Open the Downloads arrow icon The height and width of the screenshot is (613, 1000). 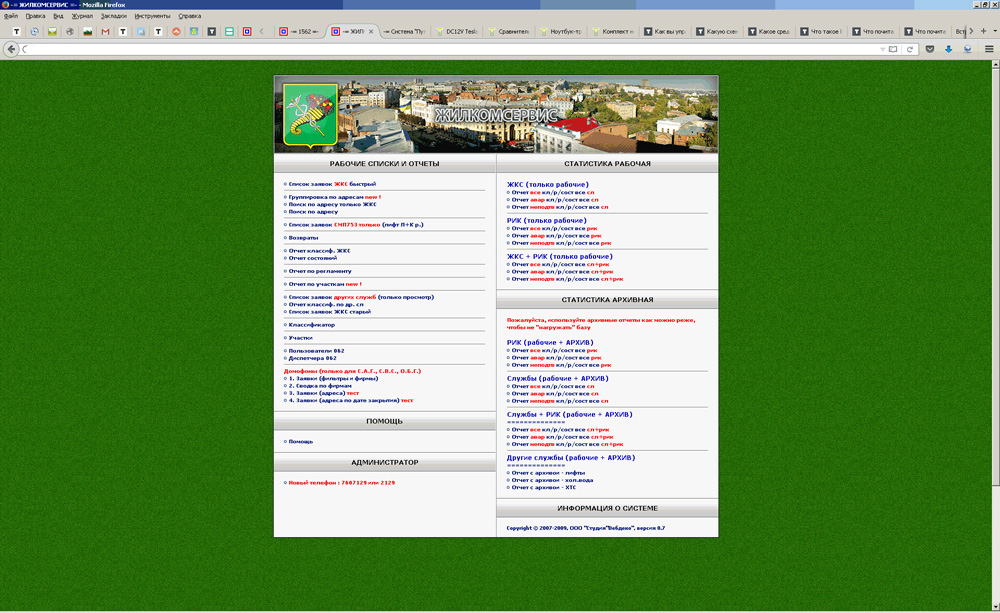[x=948, y=49]
